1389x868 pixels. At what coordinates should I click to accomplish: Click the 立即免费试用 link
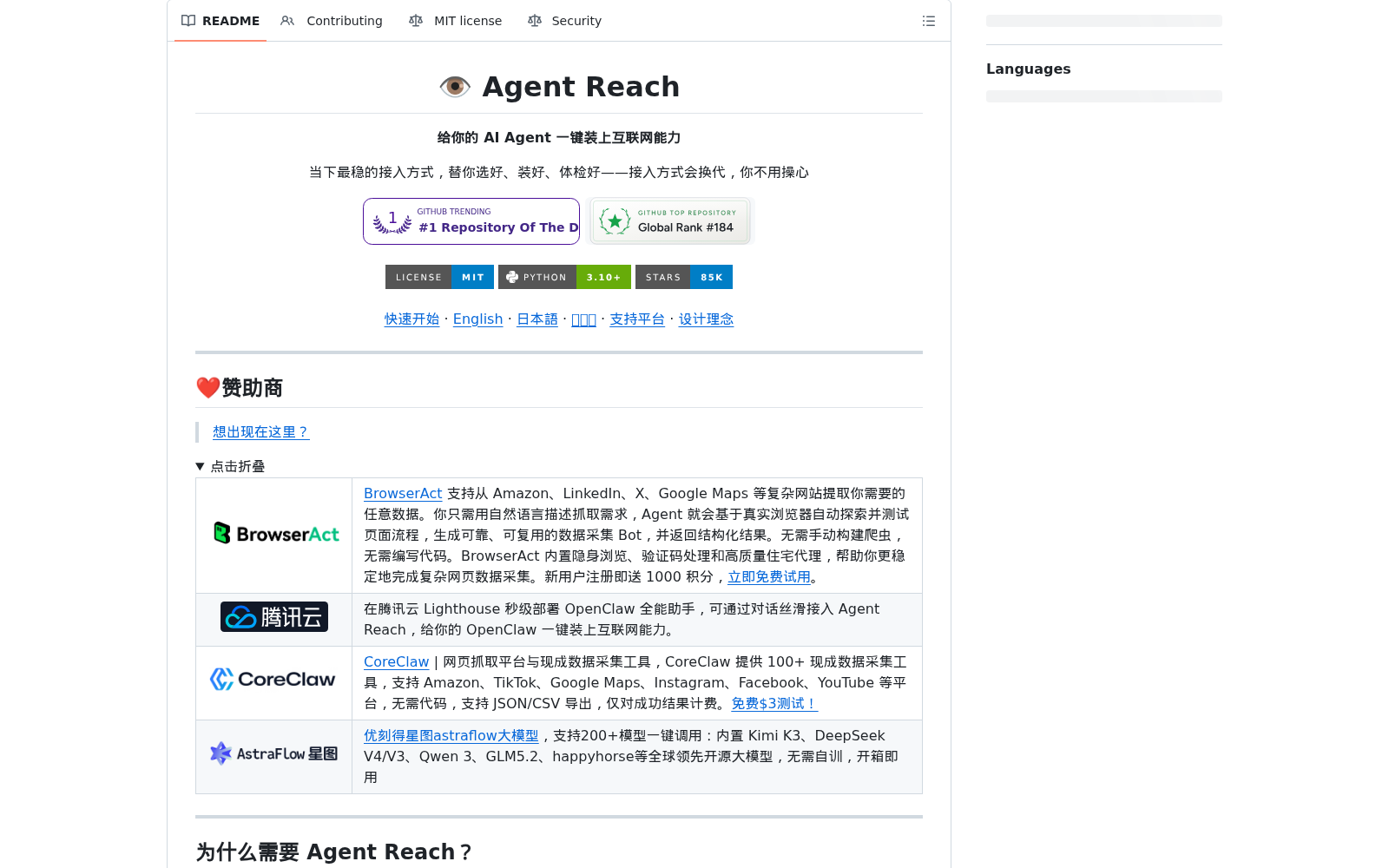(x=769, y=576)
